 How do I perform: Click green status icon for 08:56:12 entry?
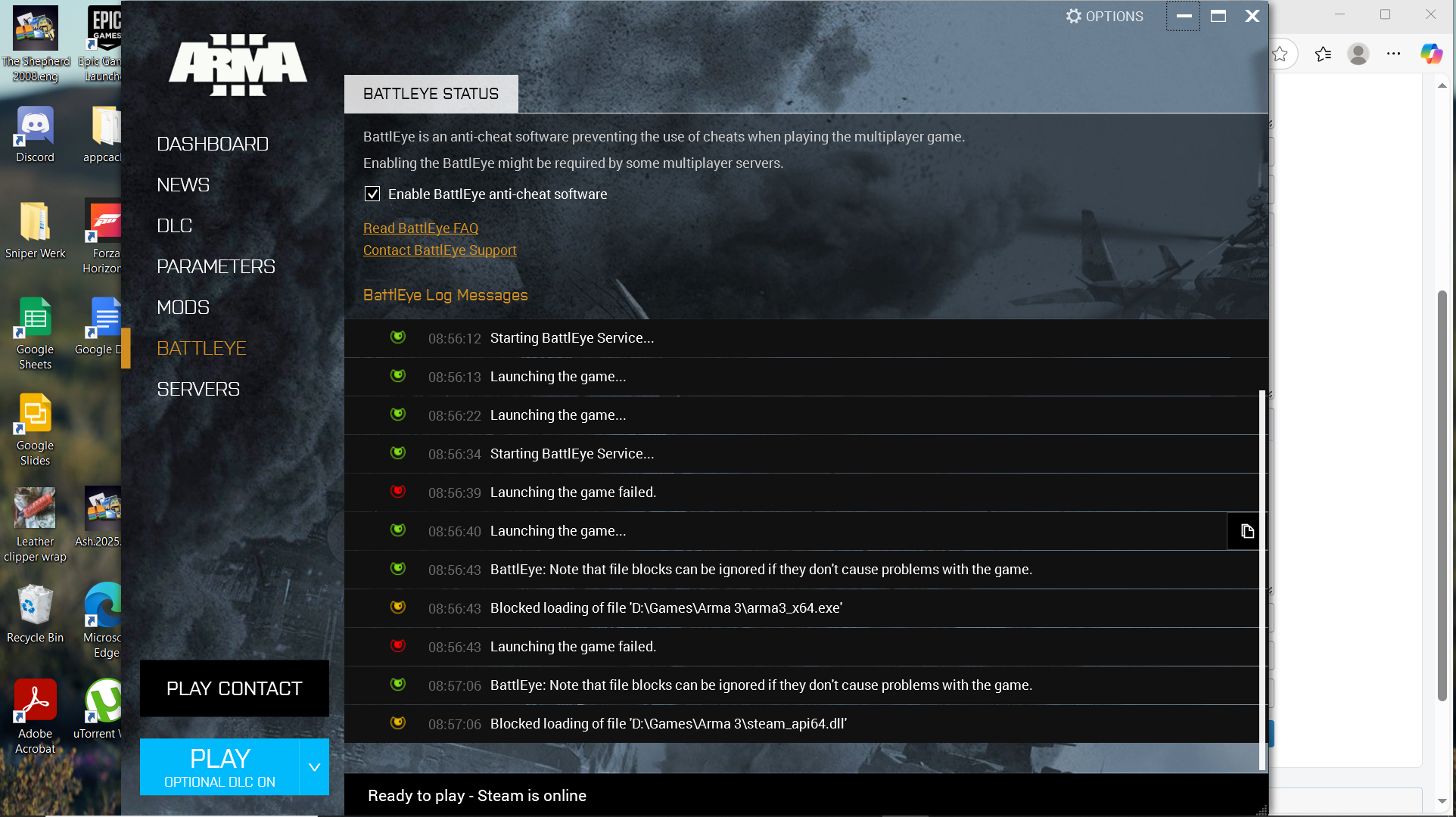(397, 337)
